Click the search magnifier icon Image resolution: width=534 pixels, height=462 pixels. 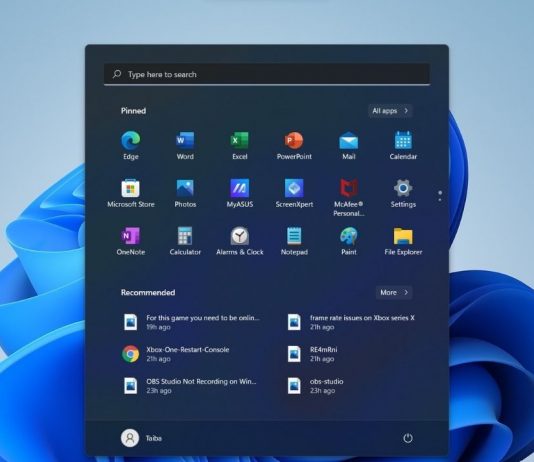[x=117, y=74]
